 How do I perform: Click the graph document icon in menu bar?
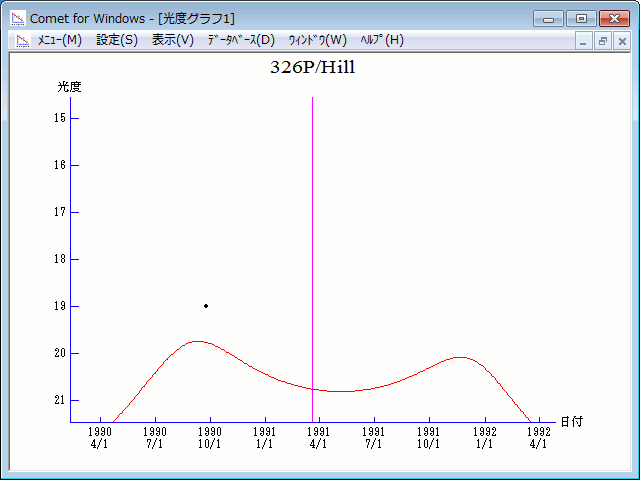22,40
